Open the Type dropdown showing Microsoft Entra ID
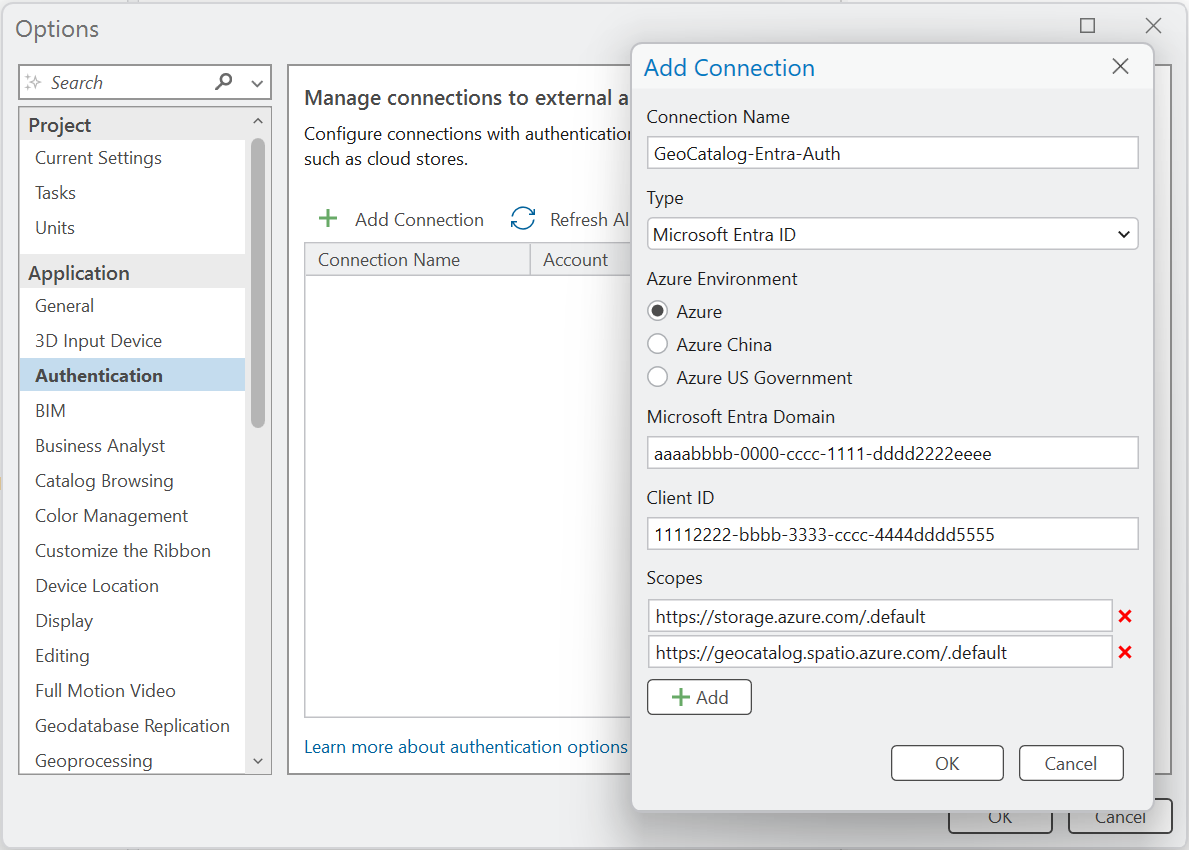Screen dimensions: 1189x850 892,234
